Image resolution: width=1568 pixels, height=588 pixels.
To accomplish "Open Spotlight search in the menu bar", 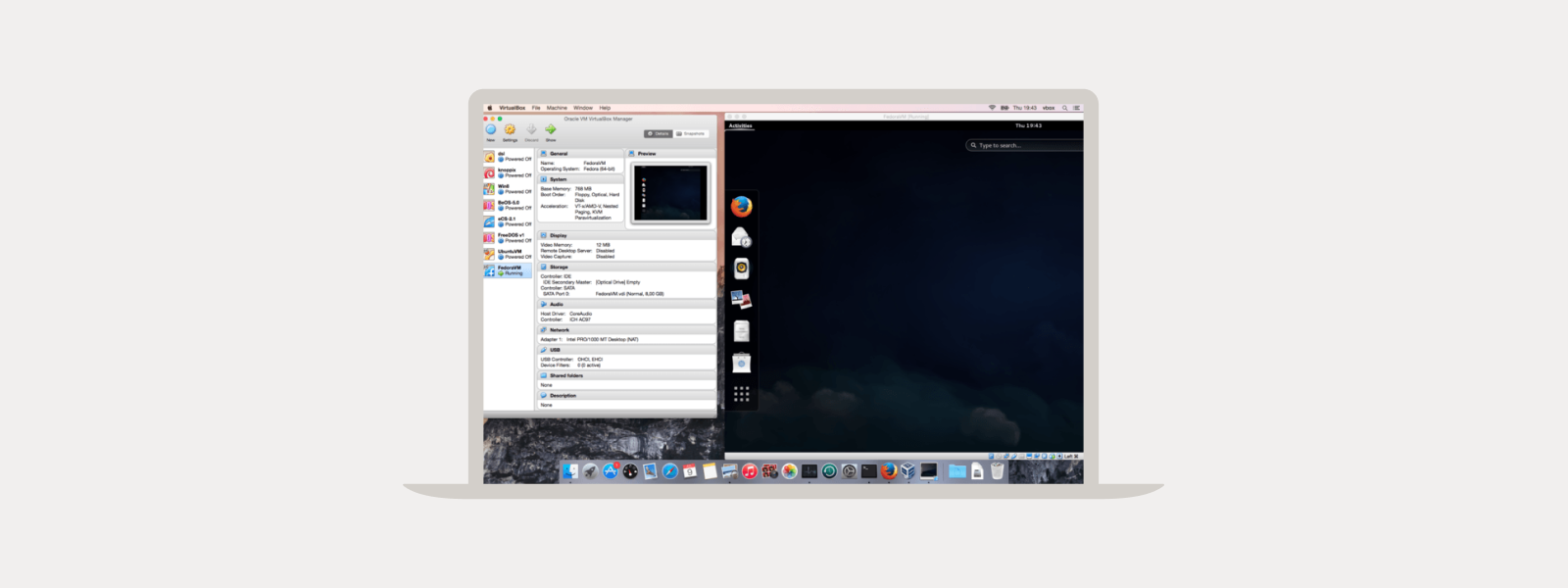I will (1064, 108).
